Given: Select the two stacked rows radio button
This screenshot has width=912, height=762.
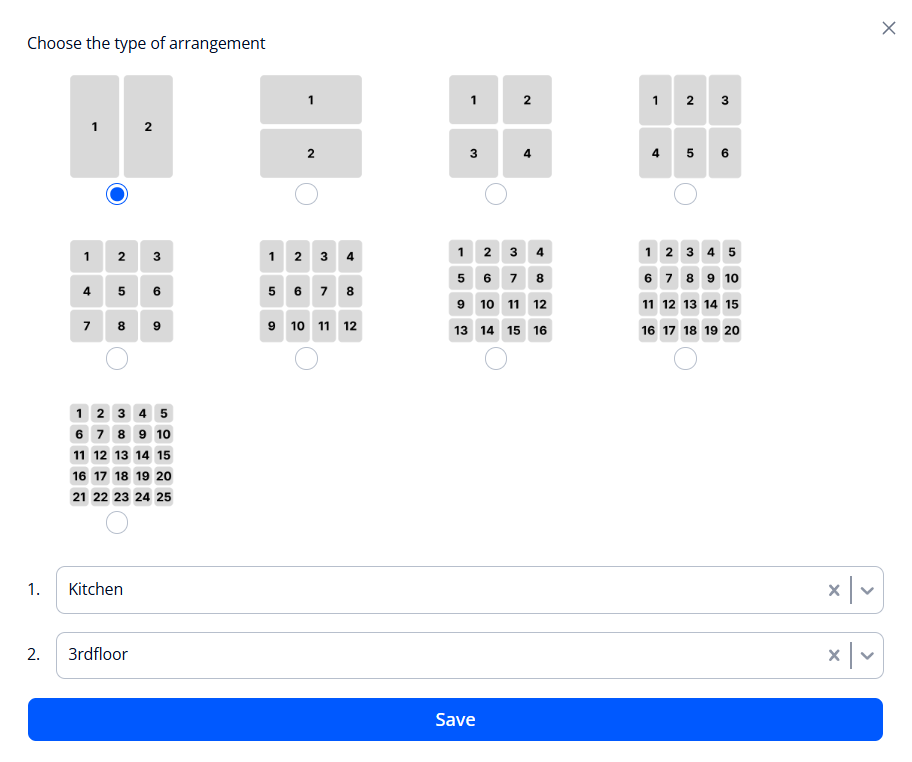Looking at the screenshot, I should pos(307,195).
